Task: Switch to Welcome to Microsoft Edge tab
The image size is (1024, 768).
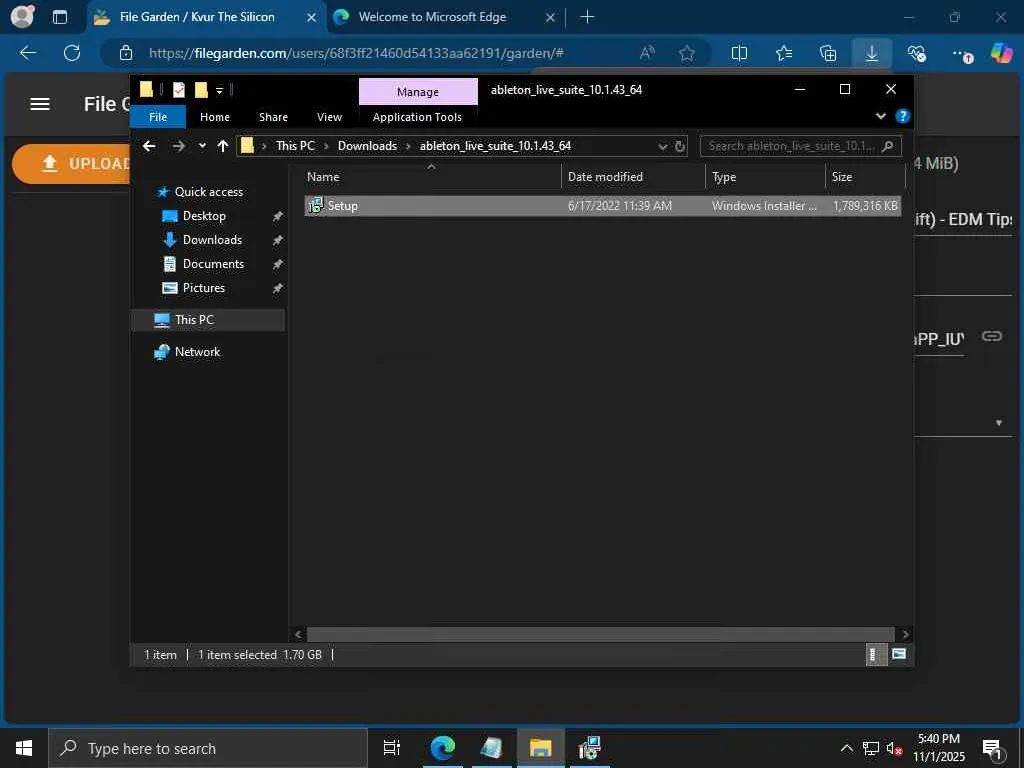Action: pos(432,17)
